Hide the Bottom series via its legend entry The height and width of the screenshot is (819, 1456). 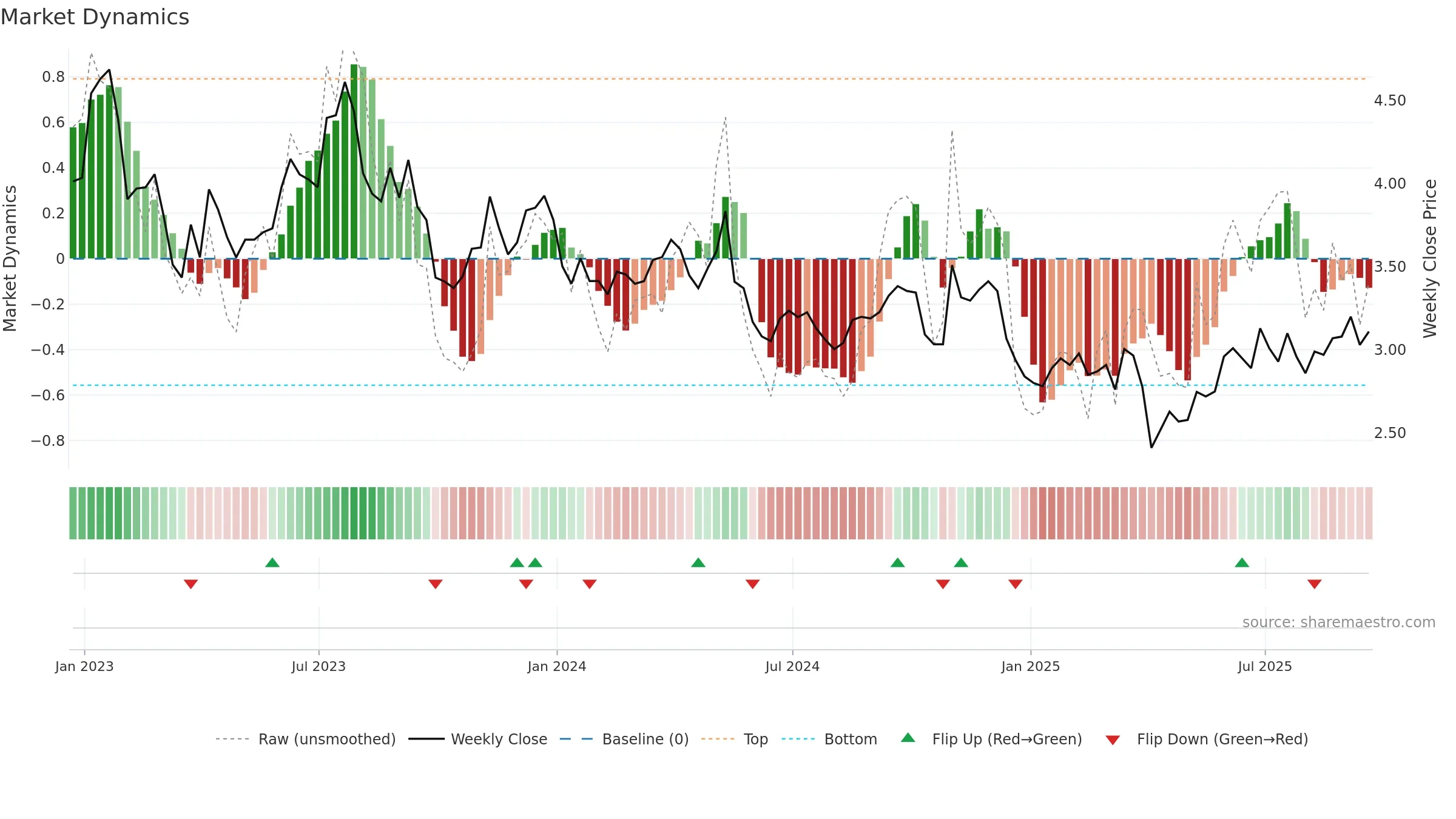(829, 739)
